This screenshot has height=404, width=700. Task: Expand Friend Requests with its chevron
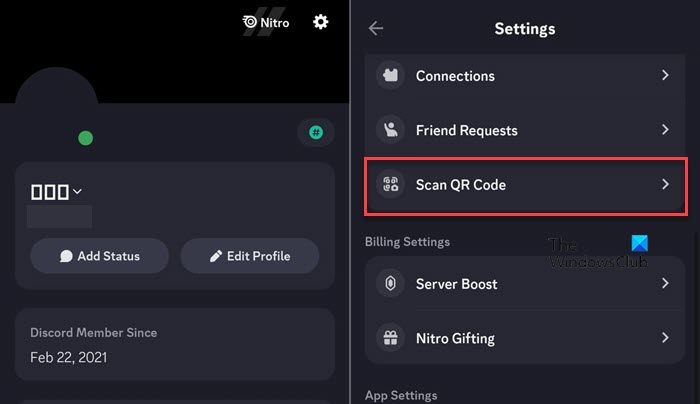[665, 130]
